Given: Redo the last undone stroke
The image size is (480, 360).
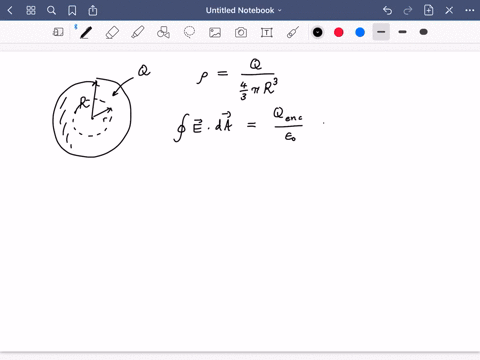Looking at the screenshot, I should pyautogui.click(x=408, y=11).
